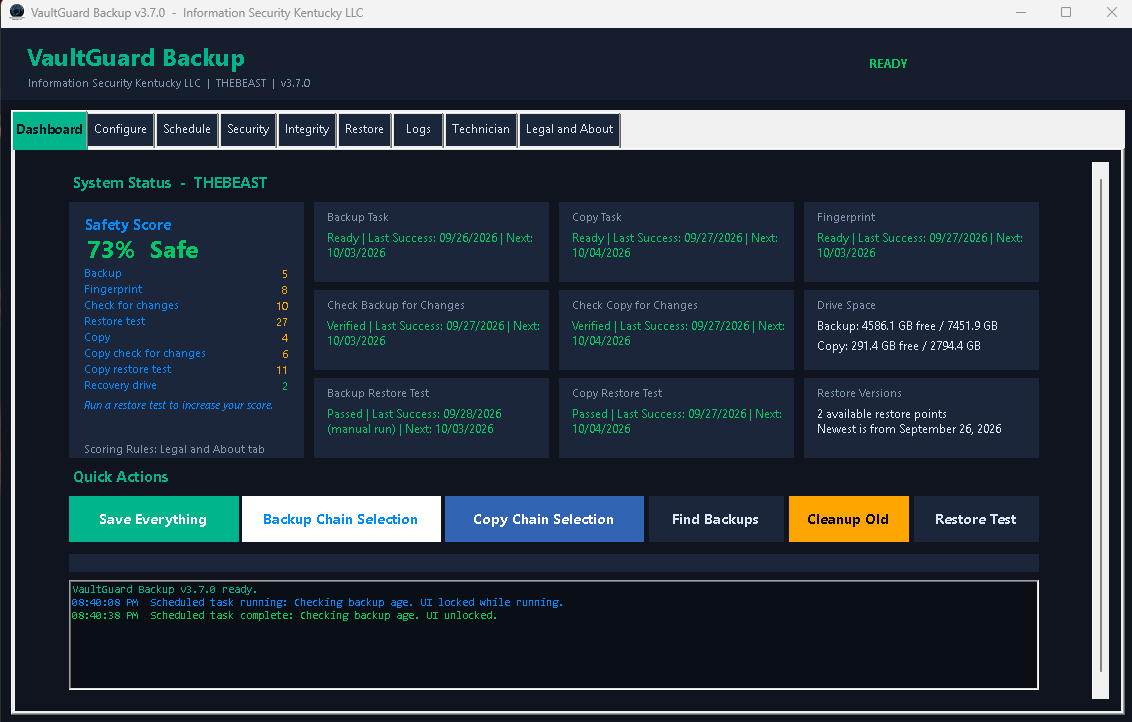The width and height of the screenshot is (1132, 722).
Task: Click the VaultGuard Backup header title
Action: click(x=136, y=58)
